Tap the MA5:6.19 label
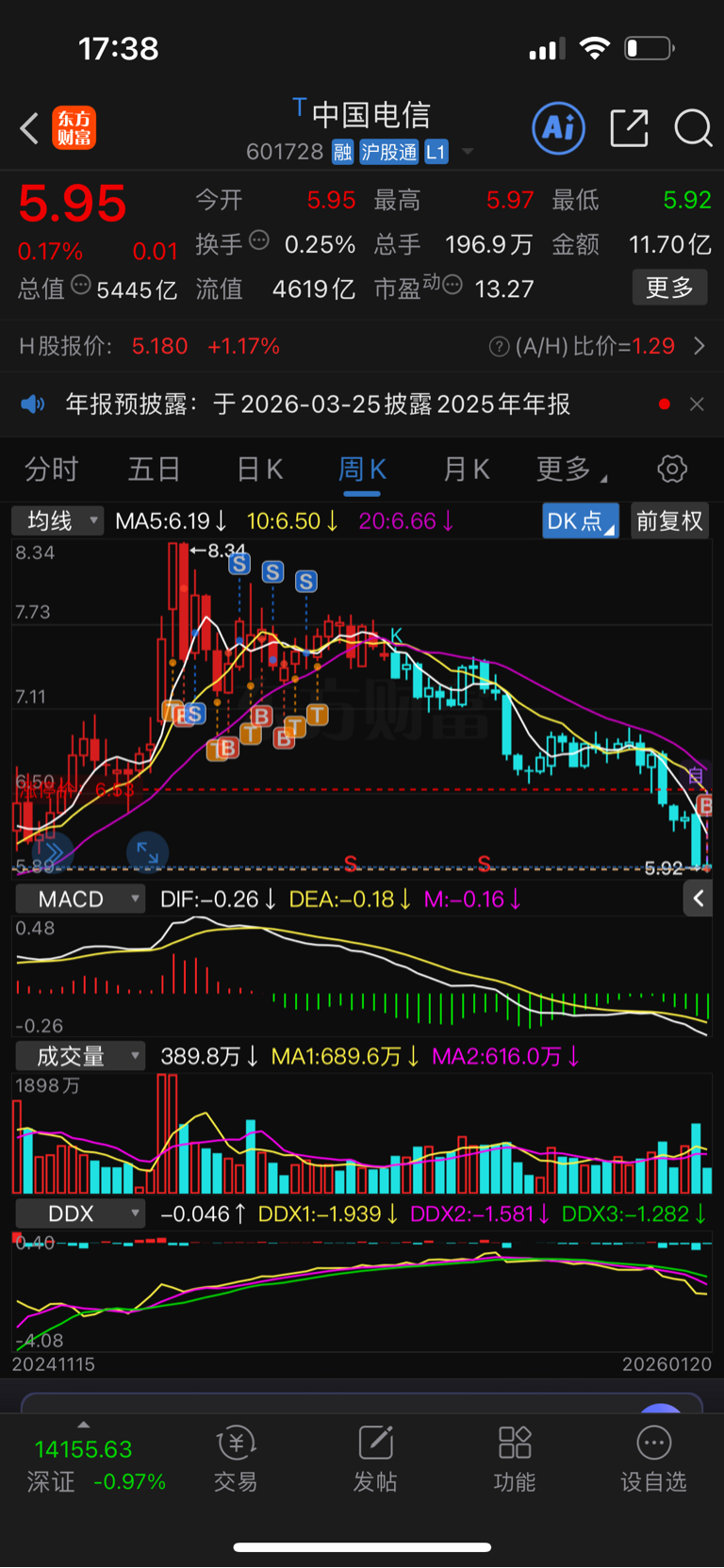 point(172,520)
